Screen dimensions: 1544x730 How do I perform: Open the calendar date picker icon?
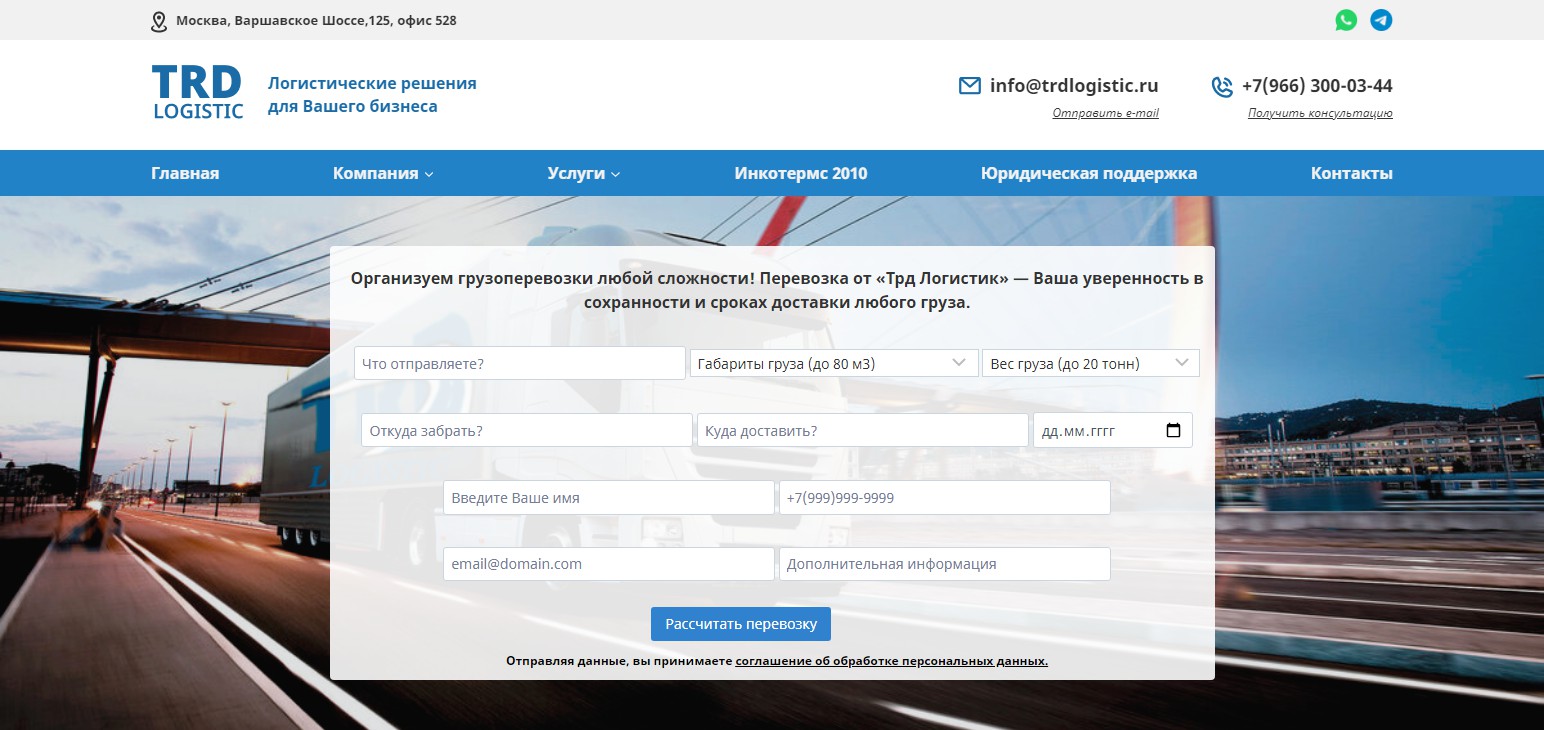[x=1173, y=431]
